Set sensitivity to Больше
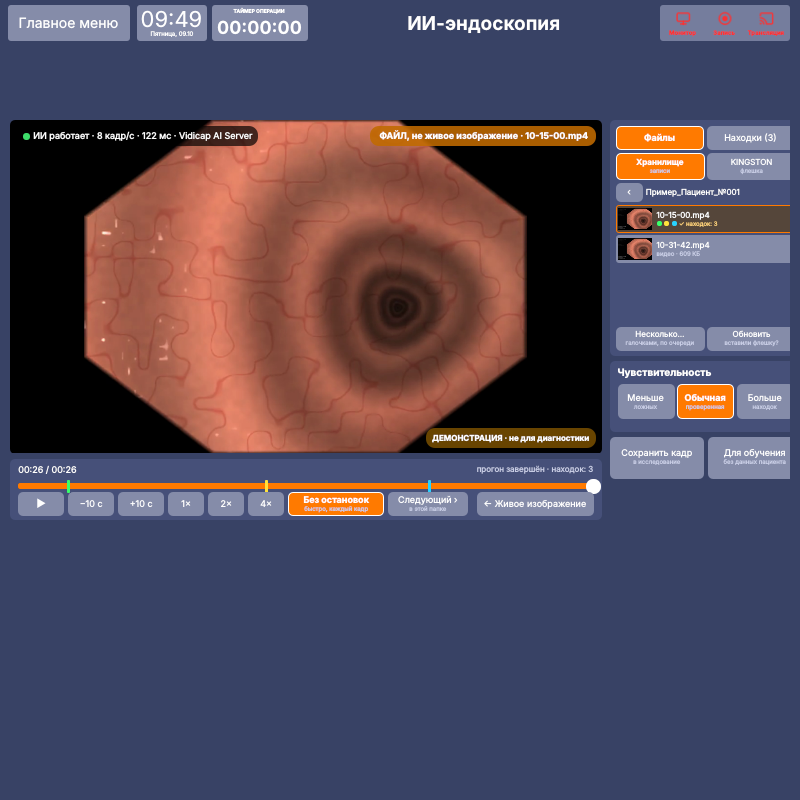Screen dimensions: 800x800 764,402
